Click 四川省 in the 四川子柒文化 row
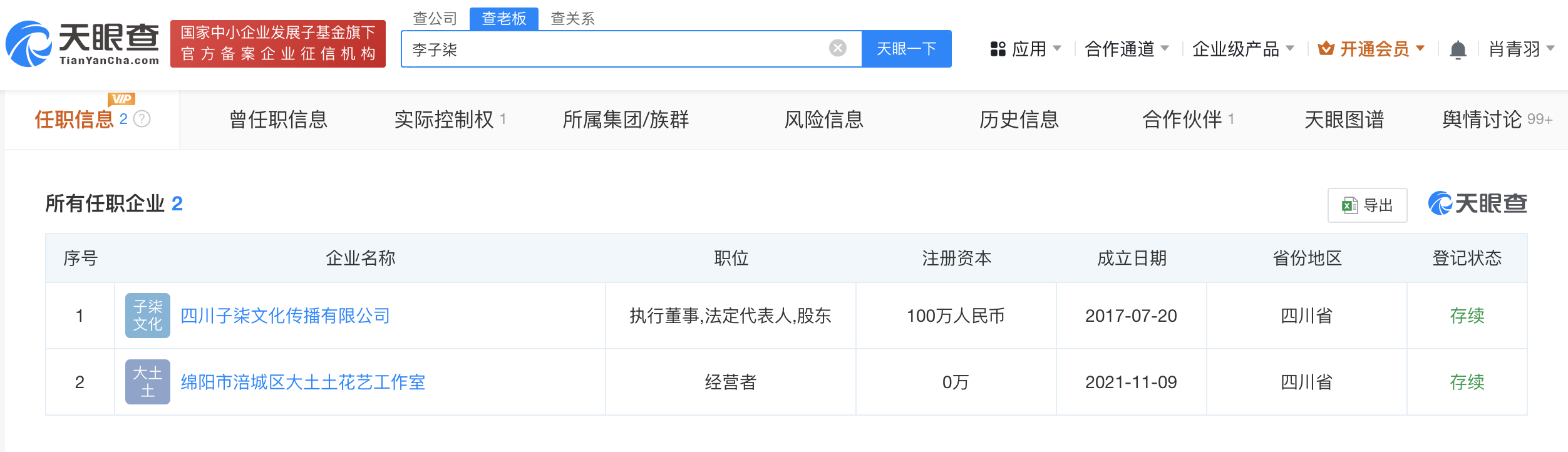The width and height of the screenshot is (1568, 452). click(x=1306, y=316)
